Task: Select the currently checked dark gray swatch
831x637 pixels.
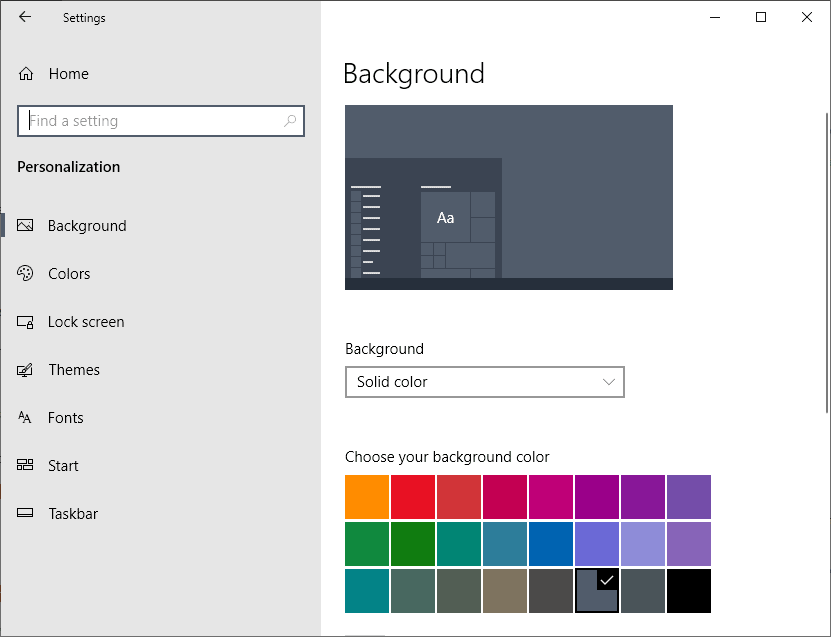Action: (596, 591)
